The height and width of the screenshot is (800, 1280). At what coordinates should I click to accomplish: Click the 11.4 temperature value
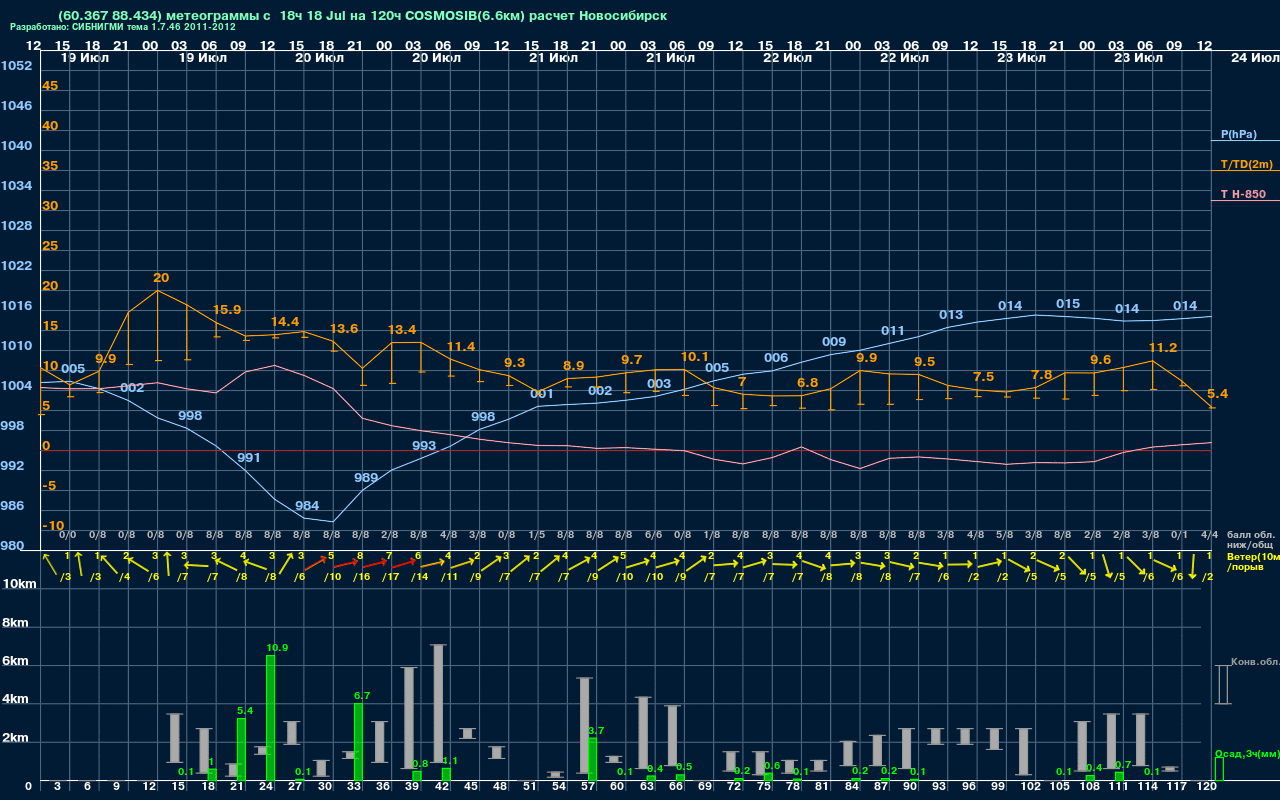coord(461,347)
